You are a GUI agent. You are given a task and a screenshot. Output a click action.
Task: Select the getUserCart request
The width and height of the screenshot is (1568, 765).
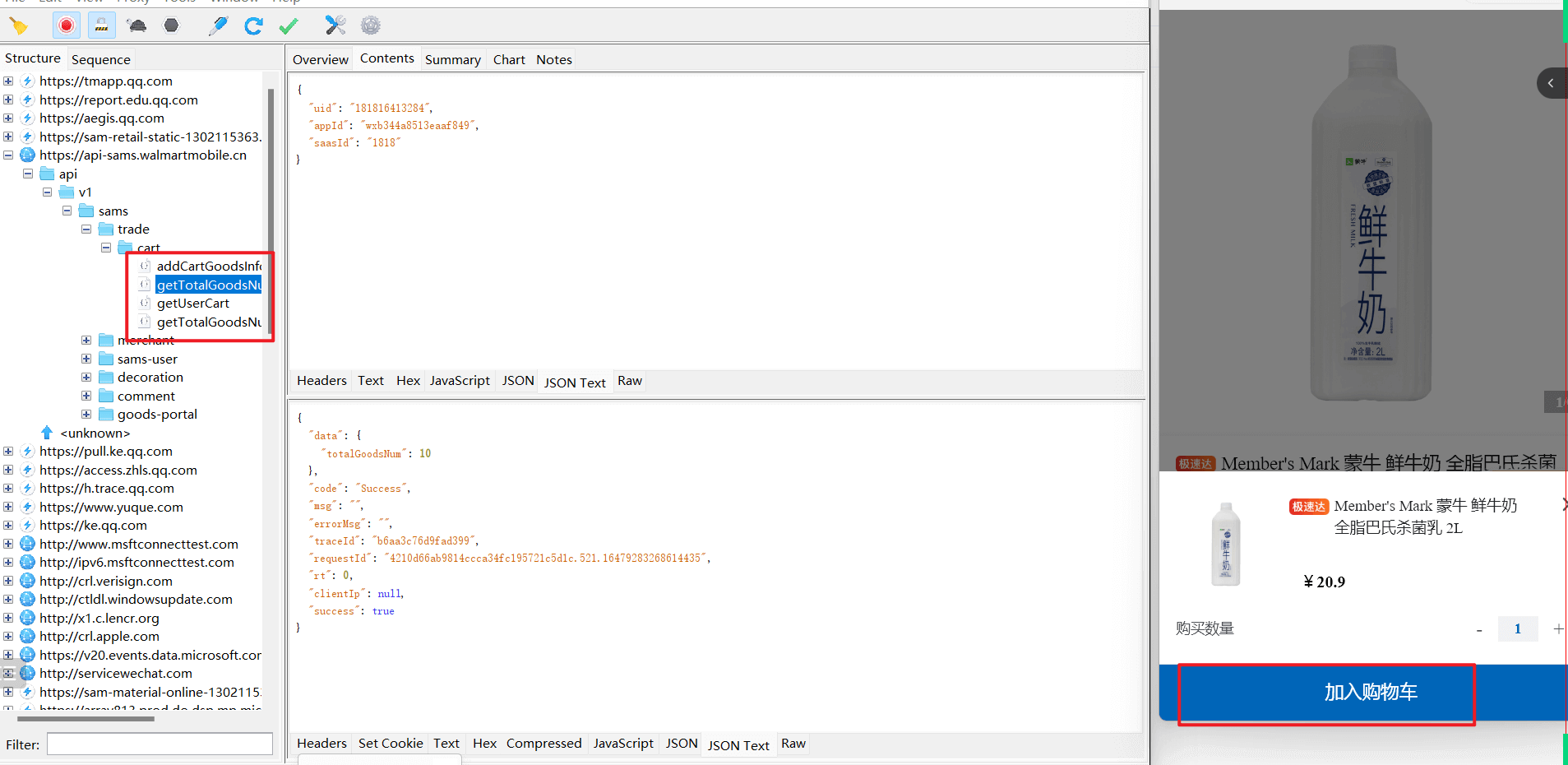pyautogui.click(x=193, y=304)
